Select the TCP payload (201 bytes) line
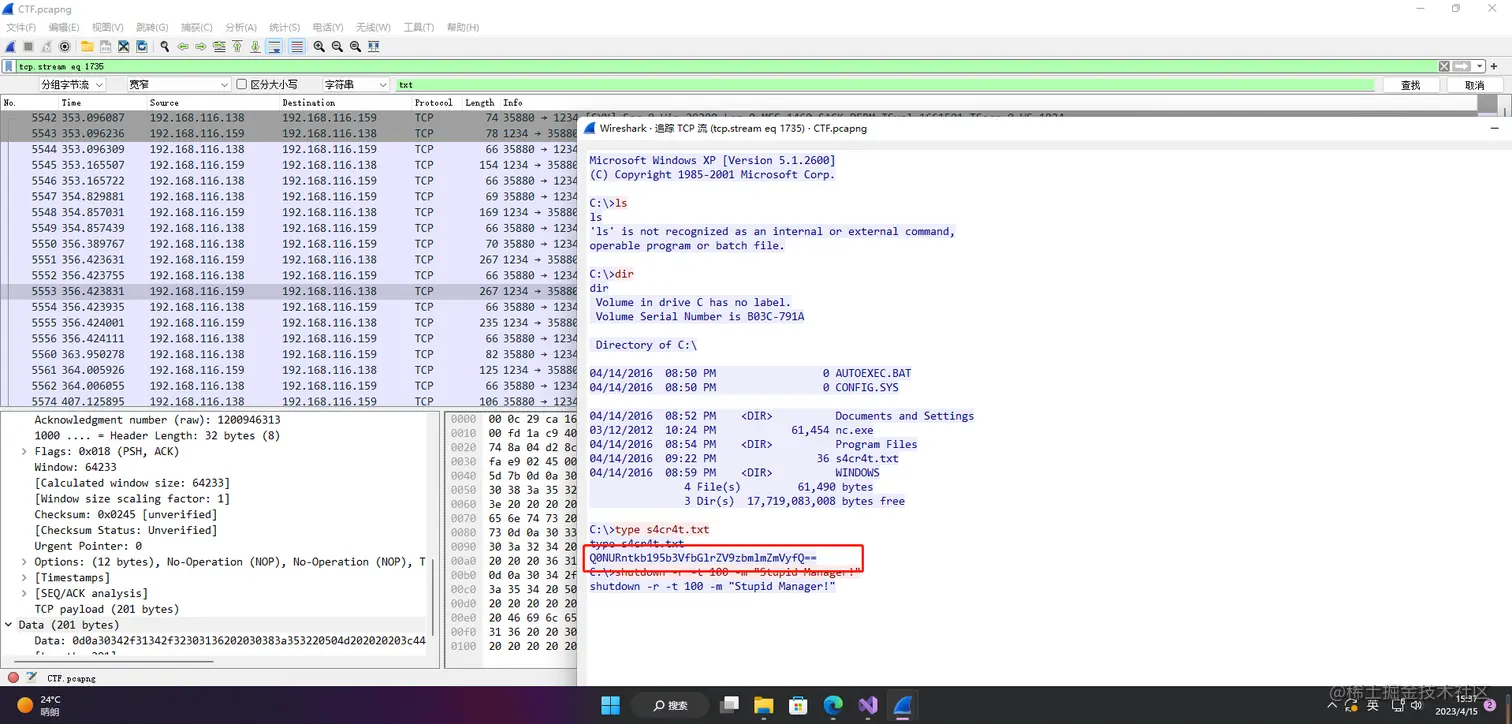 pos(108,609)
